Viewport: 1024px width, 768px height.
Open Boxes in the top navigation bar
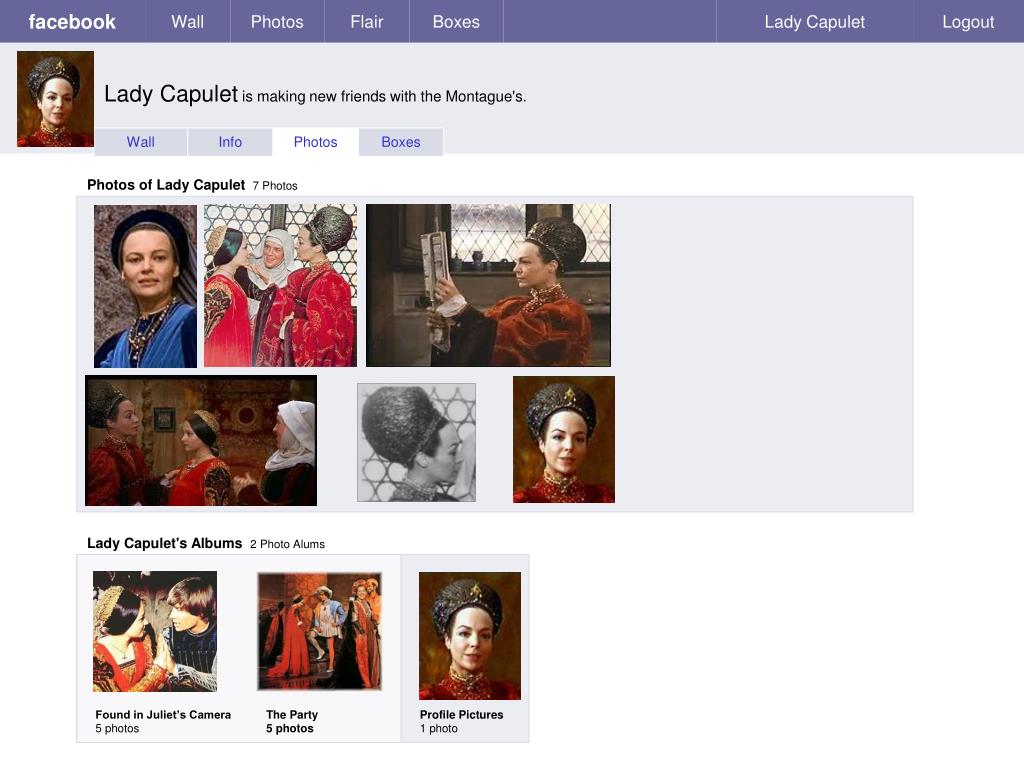pyautogui.click(x=456, y=22)
